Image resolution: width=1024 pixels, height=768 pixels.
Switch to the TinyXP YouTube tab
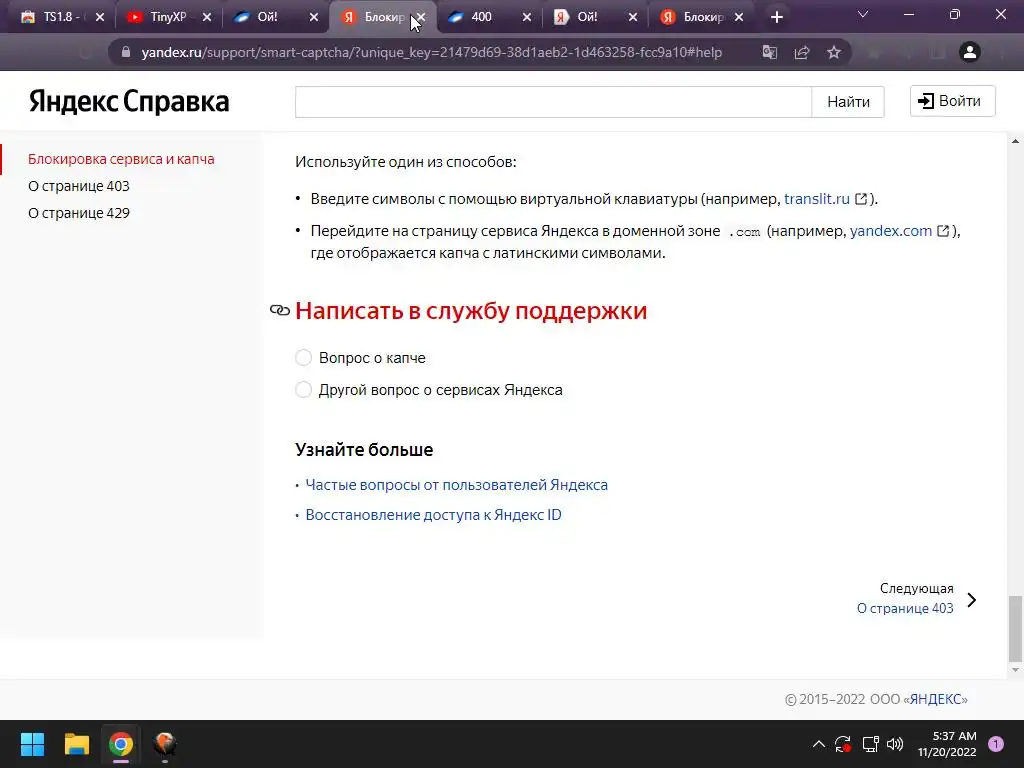pyautogui.click(x=167, y=17)
